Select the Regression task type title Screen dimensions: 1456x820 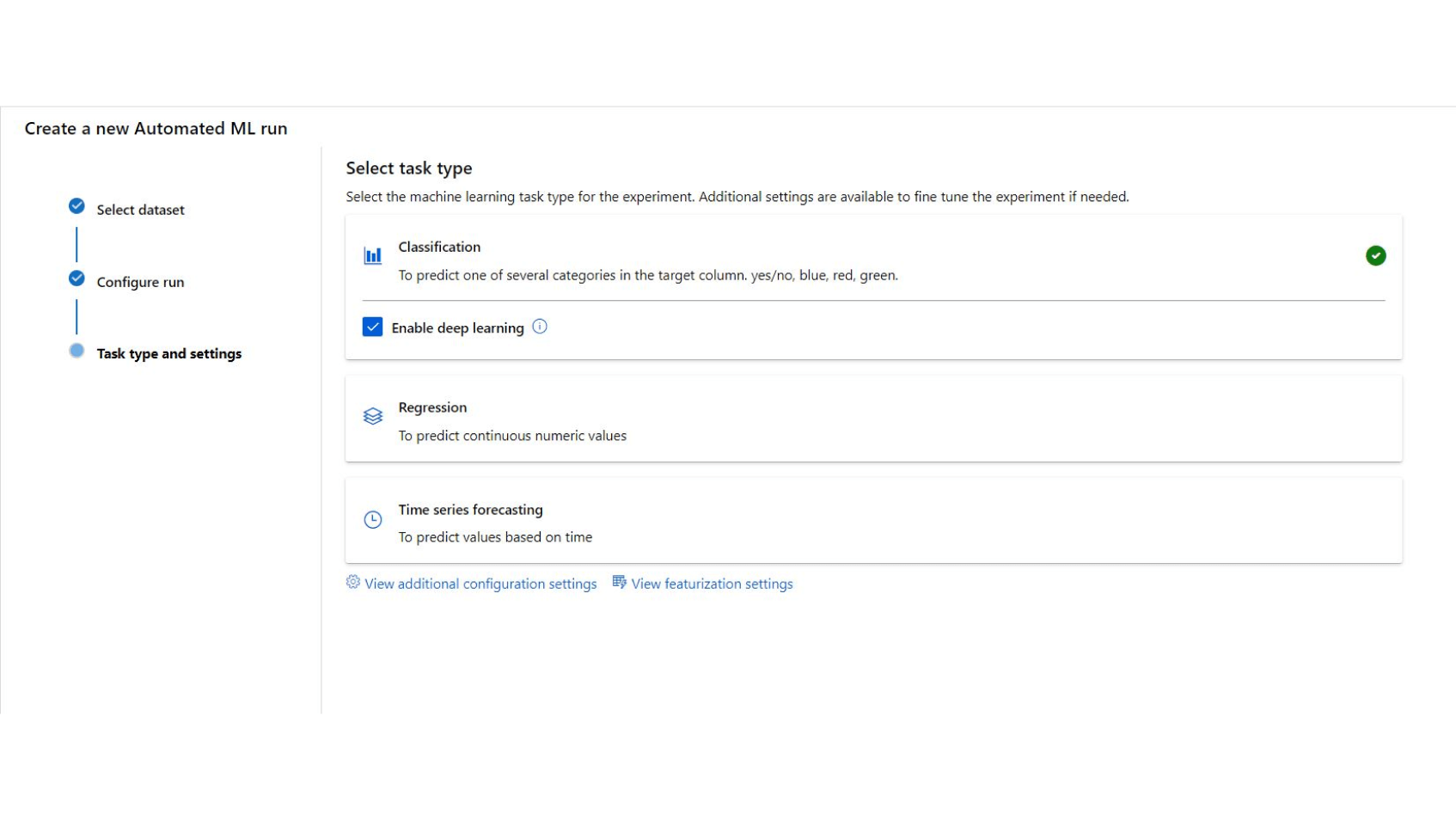click(x=432, y=407)
